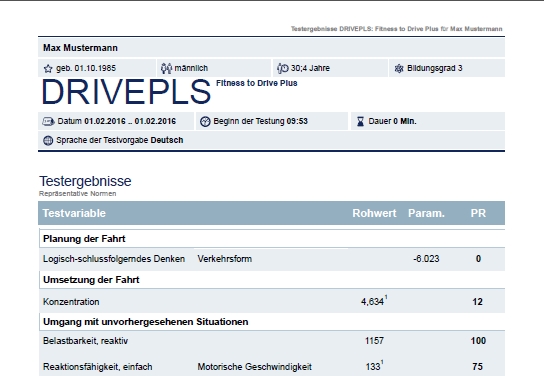
Task: Click the gender icon beside männlich
Action: [x=166, y=68]
